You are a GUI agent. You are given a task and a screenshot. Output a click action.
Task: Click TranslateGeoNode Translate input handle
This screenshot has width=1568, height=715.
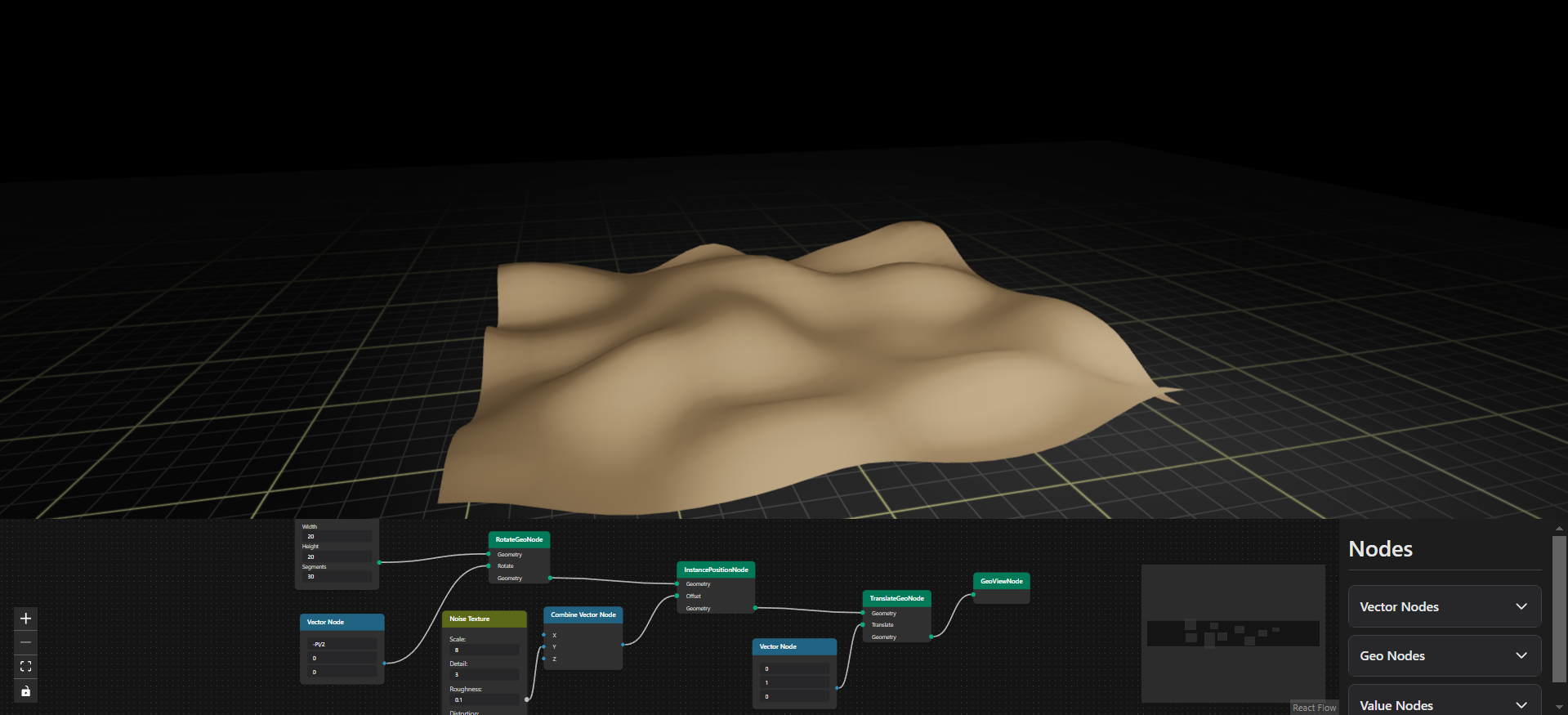click(863, 624)
